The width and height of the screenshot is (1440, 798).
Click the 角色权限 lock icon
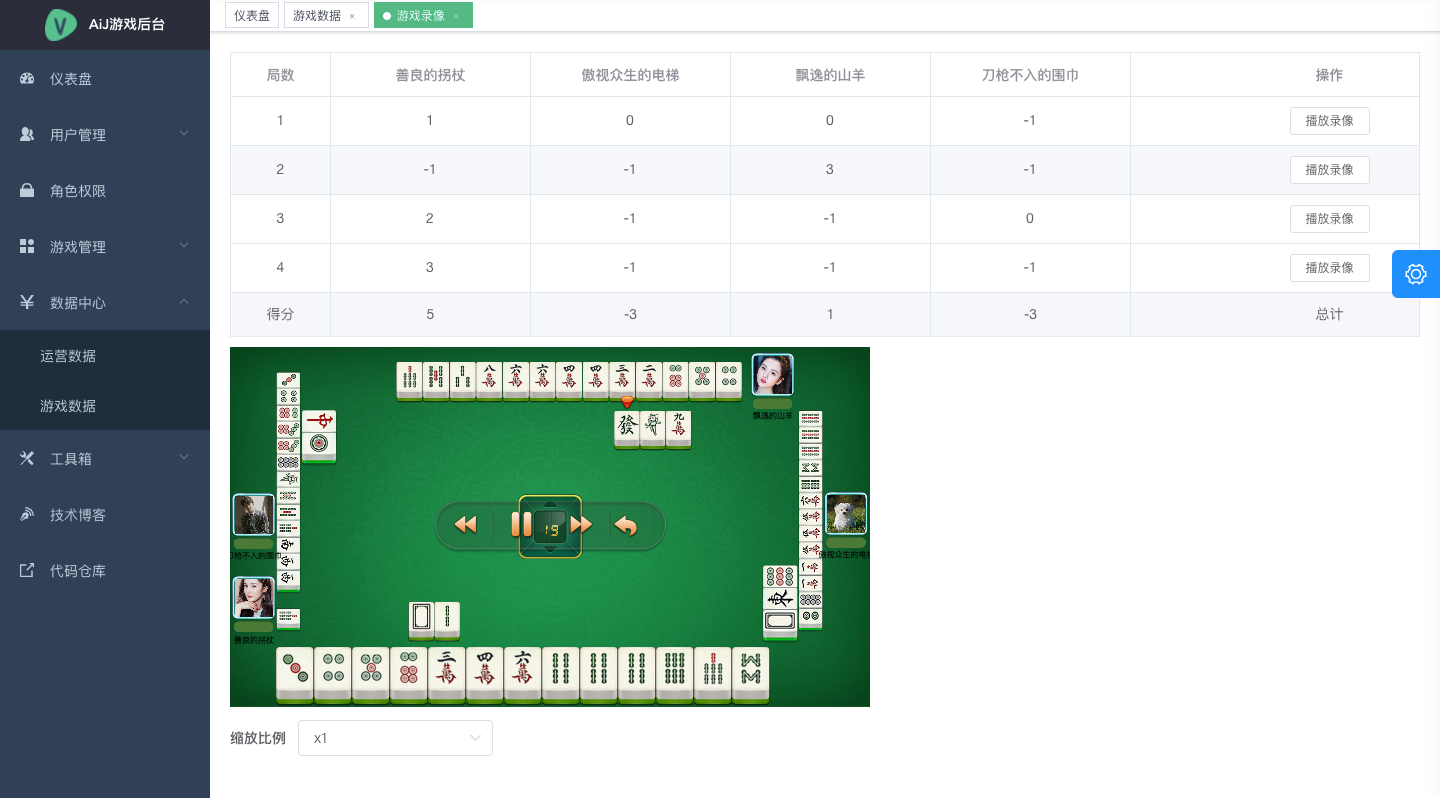(28, 191)
